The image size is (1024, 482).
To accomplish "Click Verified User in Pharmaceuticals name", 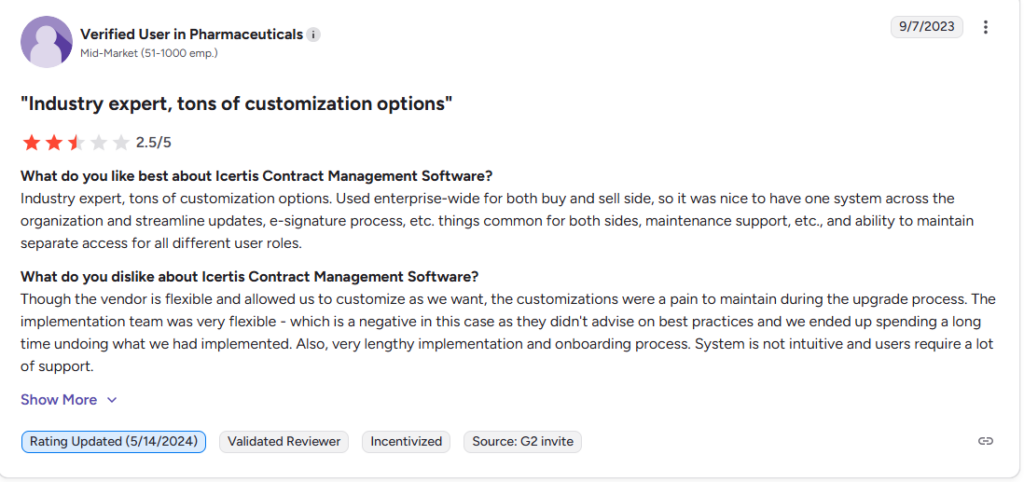I will tap(191, 34).
